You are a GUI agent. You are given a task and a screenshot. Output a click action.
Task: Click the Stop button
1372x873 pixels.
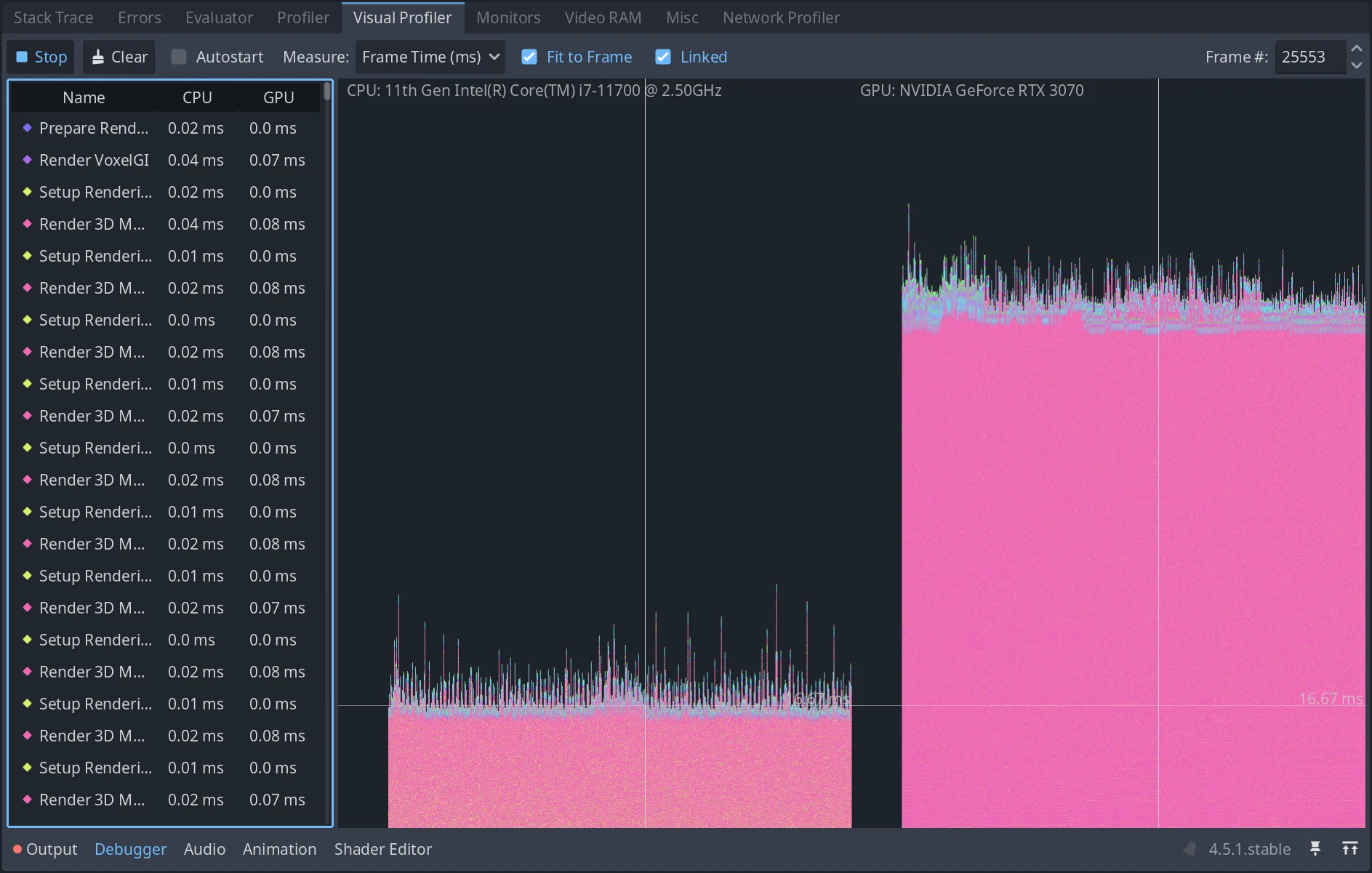[40, 56]
